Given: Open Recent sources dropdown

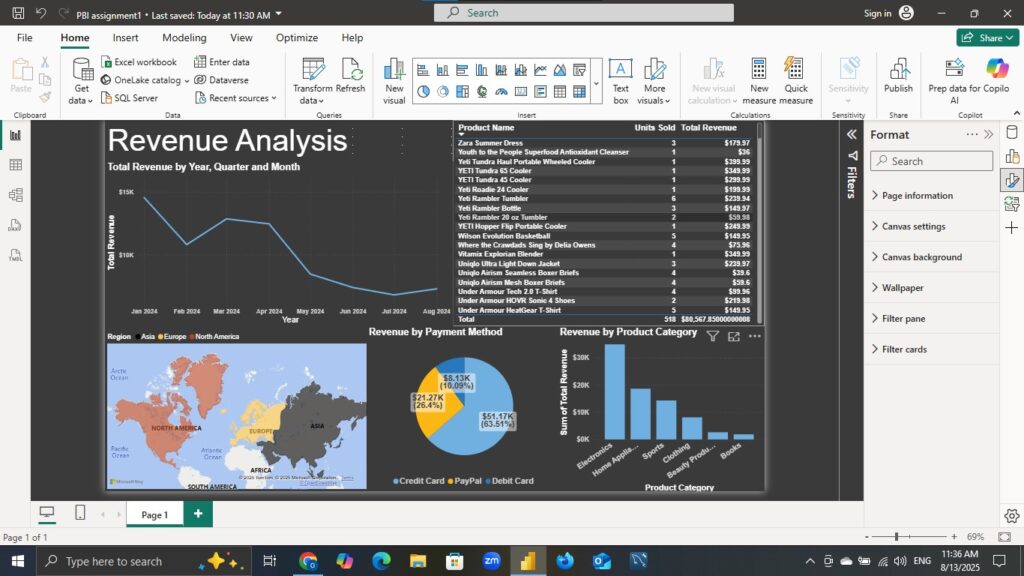Looking at the screenshot, I should [x=235, y=98].
